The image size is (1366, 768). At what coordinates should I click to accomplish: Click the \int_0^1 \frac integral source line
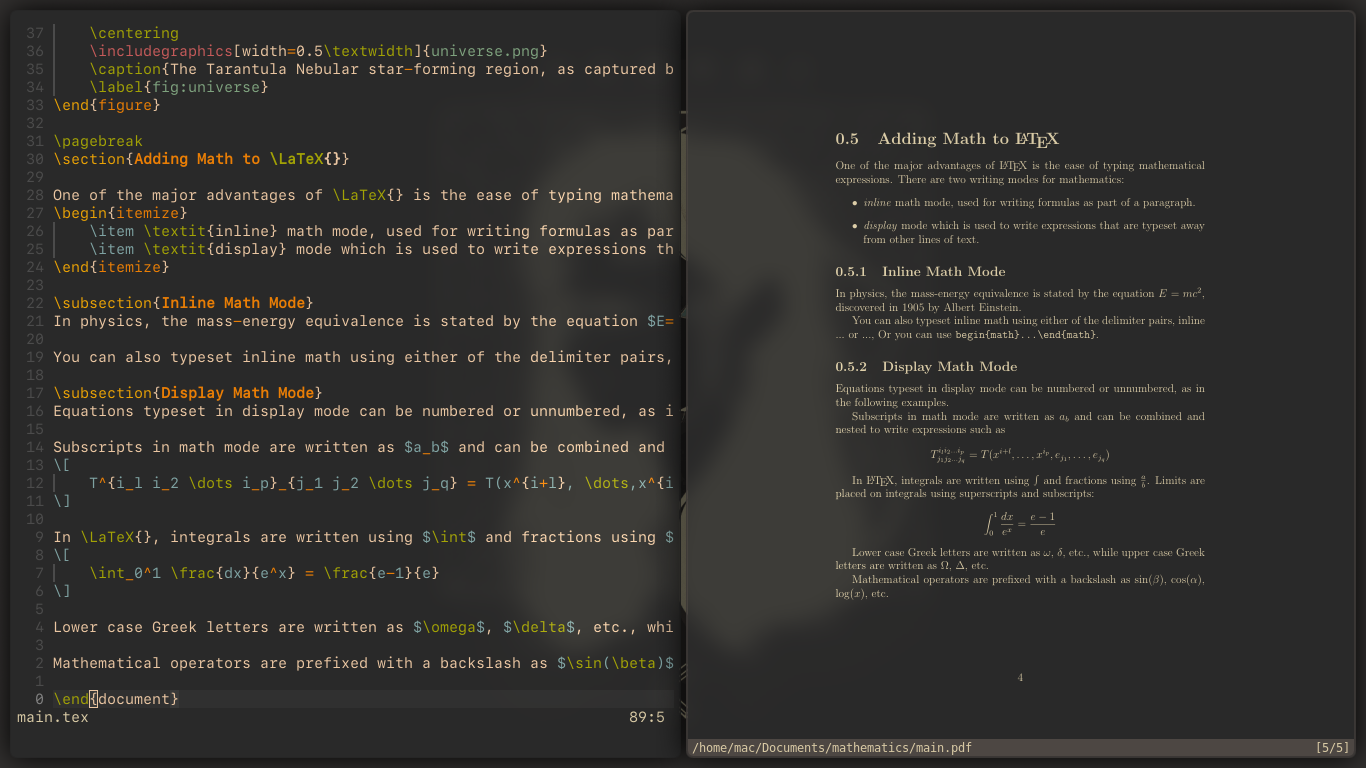pyautogui.click(x=264, y=573)
